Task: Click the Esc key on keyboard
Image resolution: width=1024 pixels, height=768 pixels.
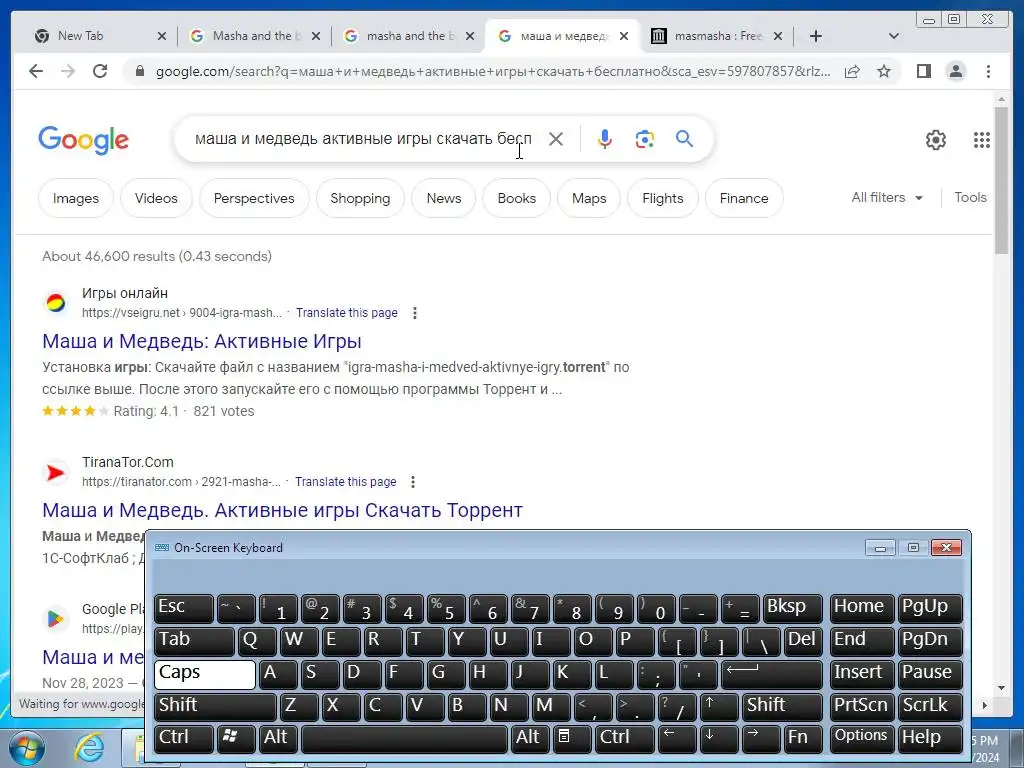Action: pyautogui.click(x=184, y=609)
